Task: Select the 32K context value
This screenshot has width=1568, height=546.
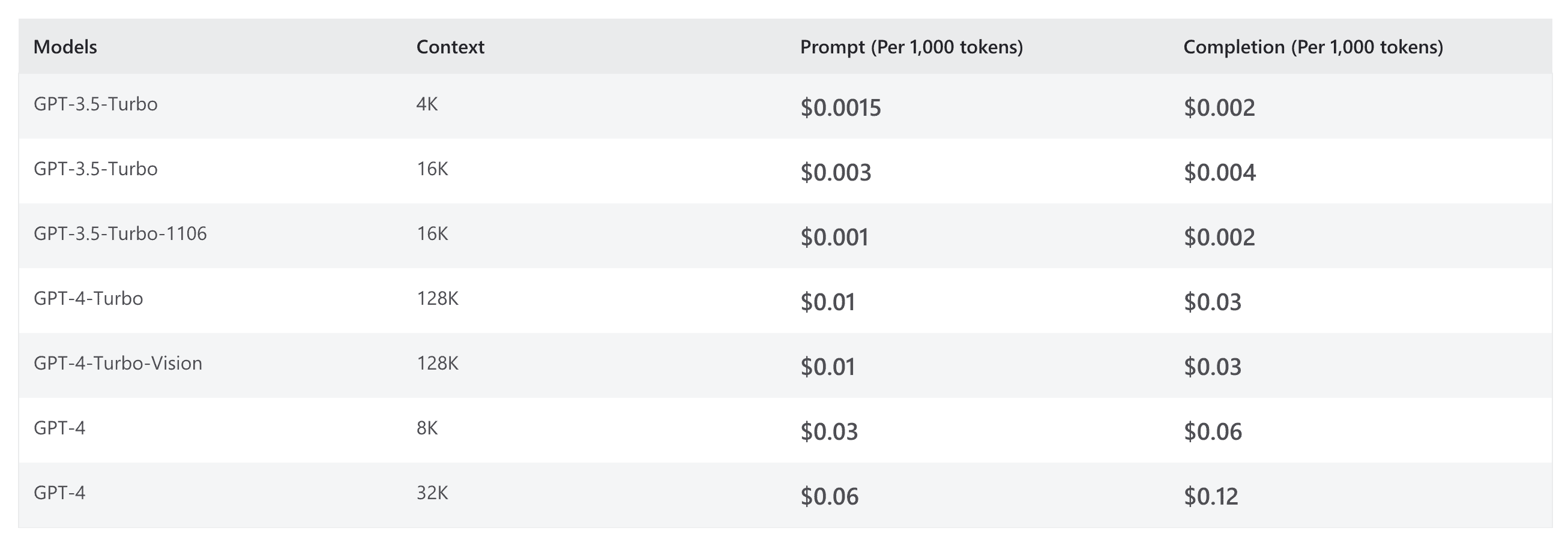Action: click(x=432, y=493)
